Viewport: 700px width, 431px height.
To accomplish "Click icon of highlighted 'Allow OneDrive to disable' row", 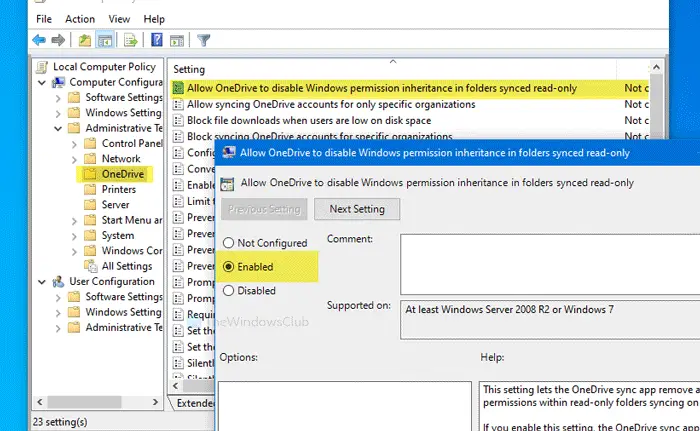I will [178, 88].
